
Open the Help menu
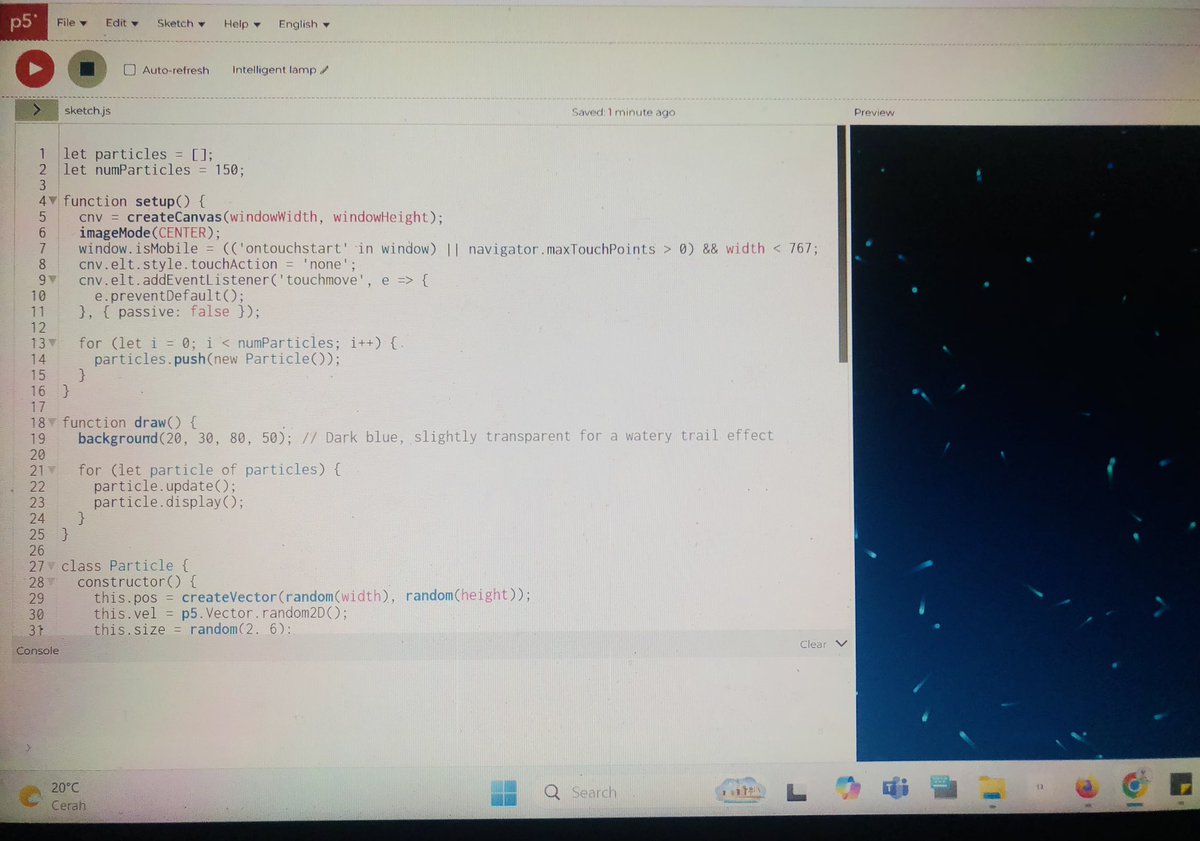(x=242, y=24)
